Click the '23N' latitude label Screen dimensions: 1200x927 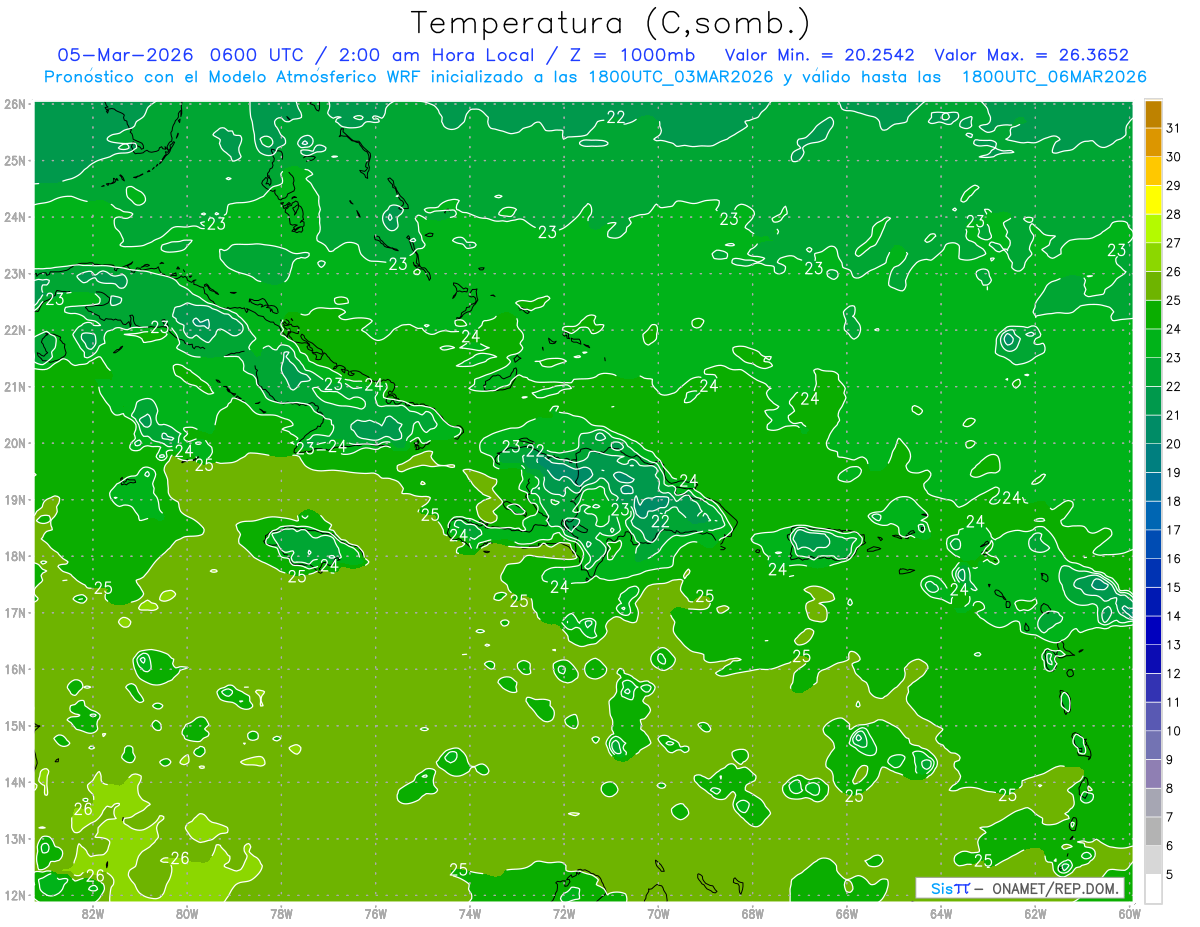click(15, 273)
